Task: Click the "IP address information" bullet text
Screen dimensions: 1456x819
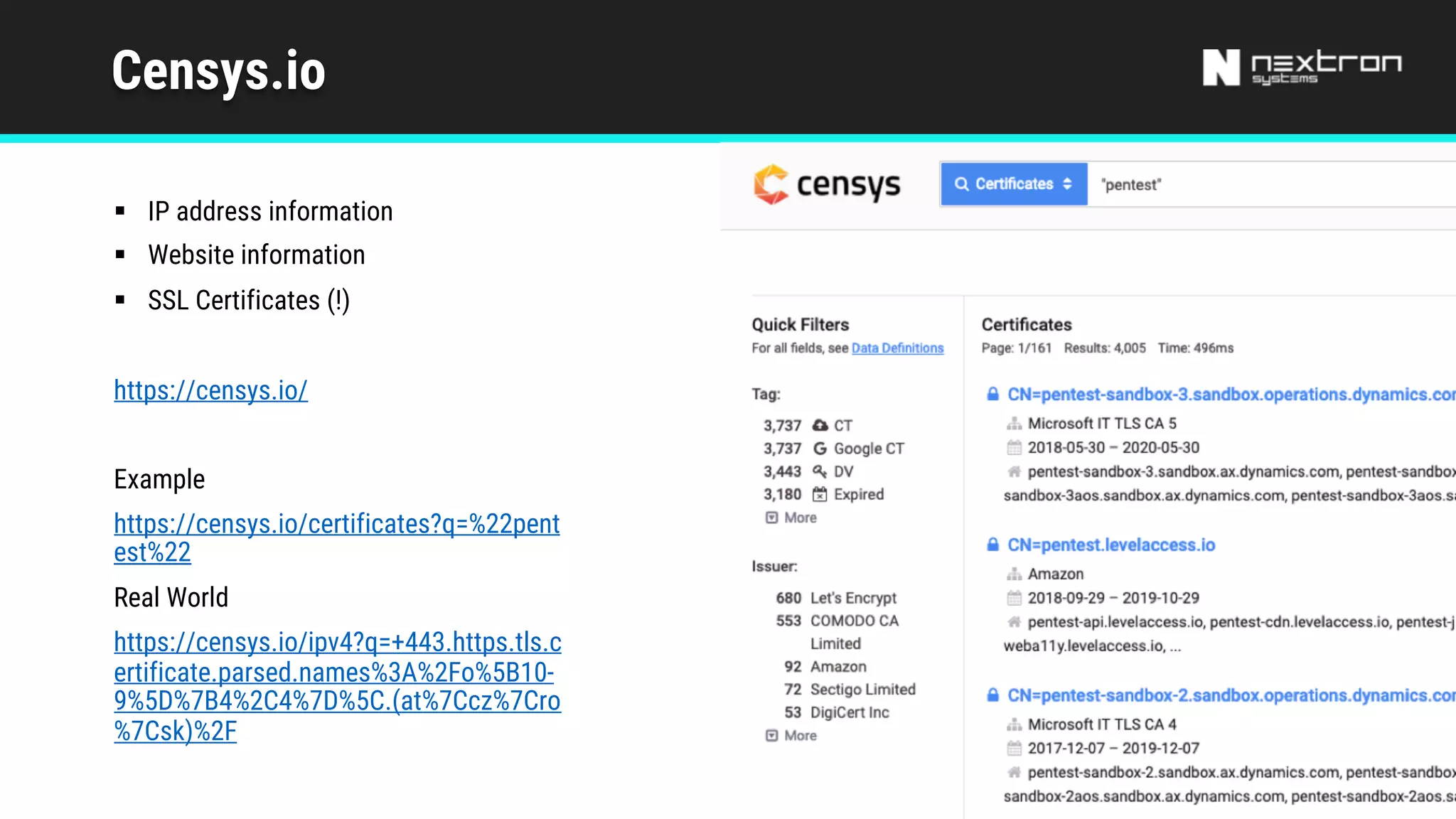Action: click(270, 212)
